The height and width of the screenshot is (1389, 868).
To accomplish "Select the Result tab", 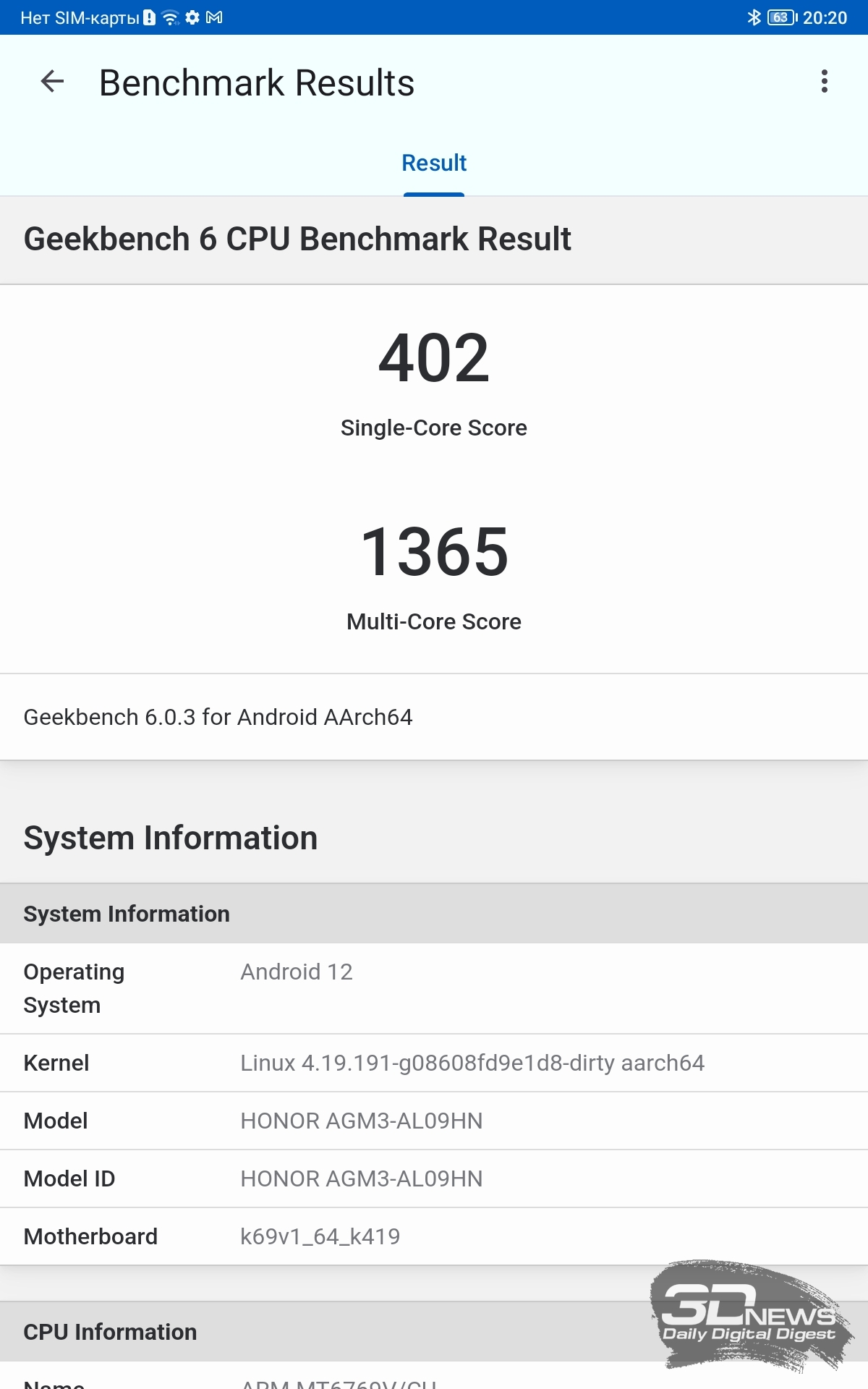I will point(434,163).
